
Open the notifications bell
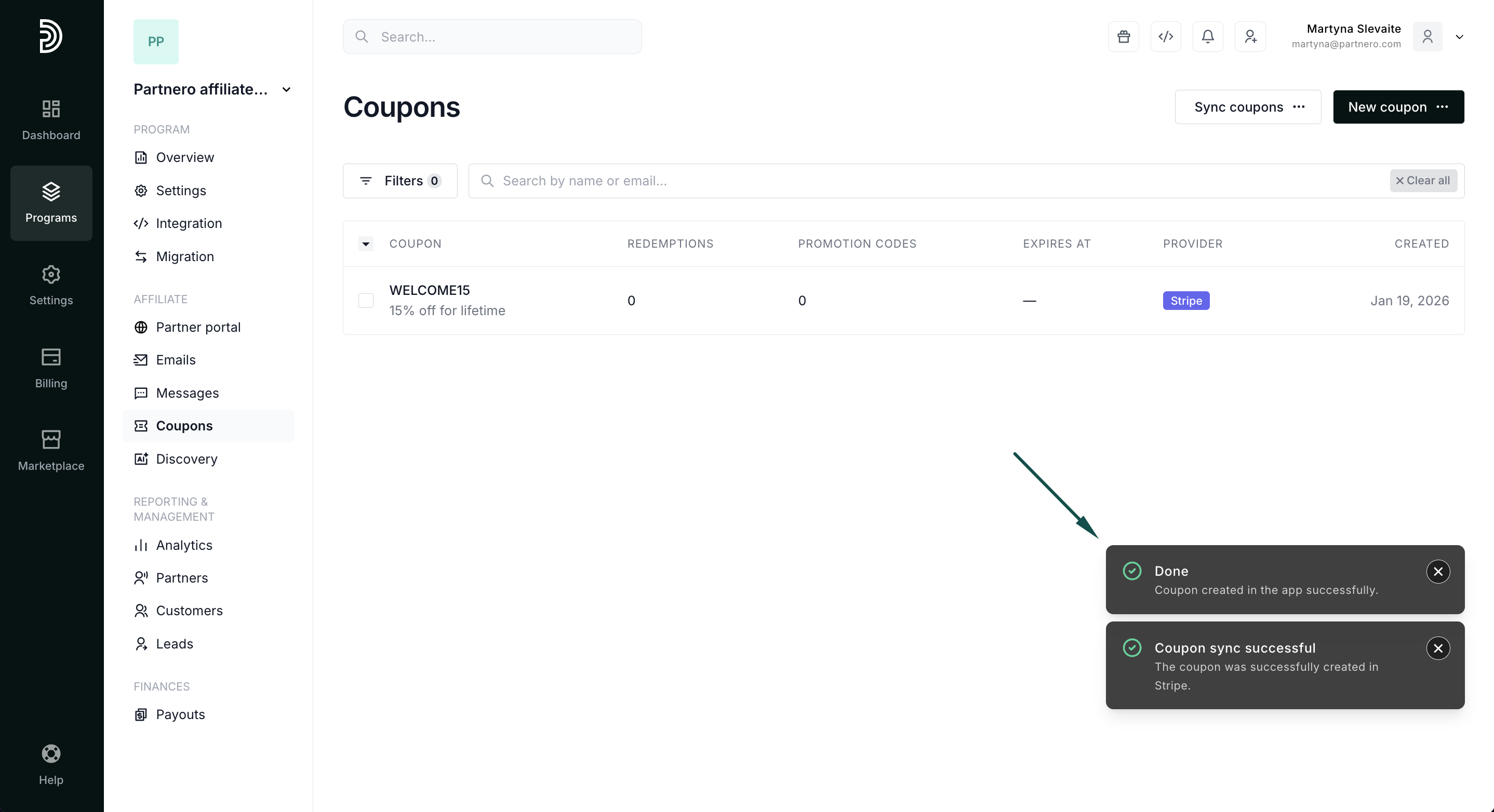coord(1207,37)
